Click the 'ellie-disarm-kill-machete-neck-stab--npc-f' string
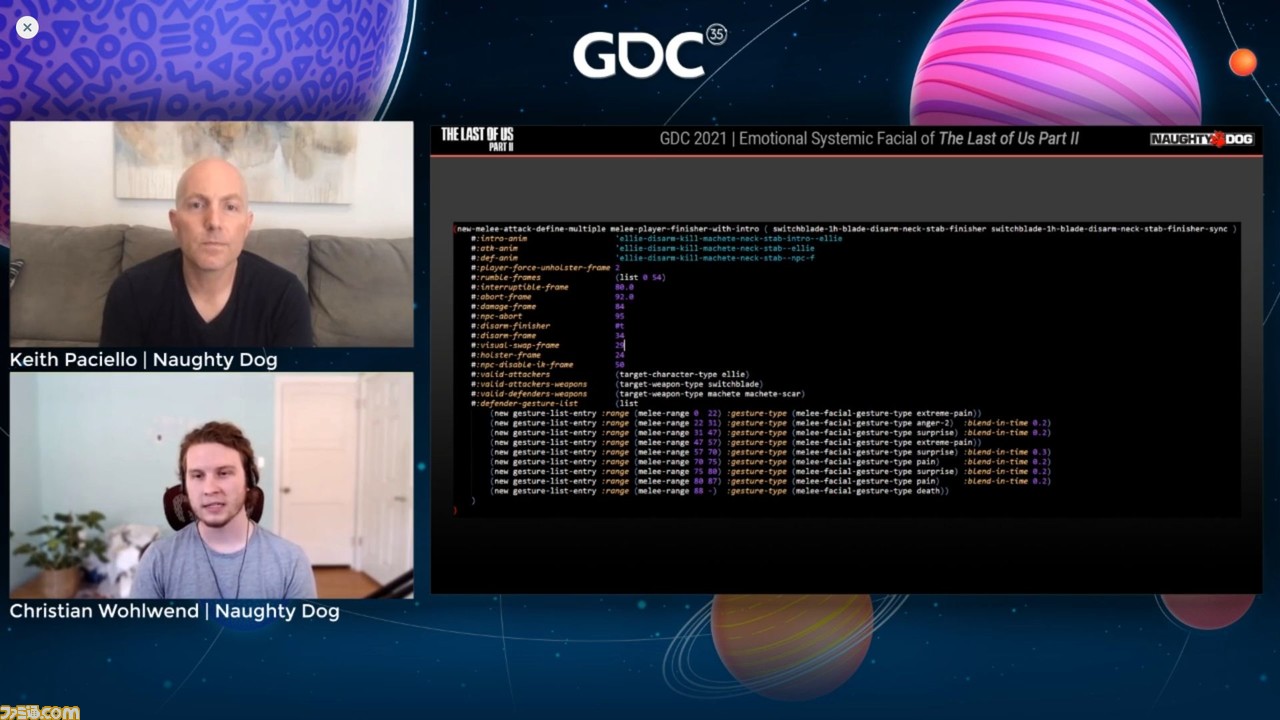This screenshot has height=720, width=1280. coord(715,258)
